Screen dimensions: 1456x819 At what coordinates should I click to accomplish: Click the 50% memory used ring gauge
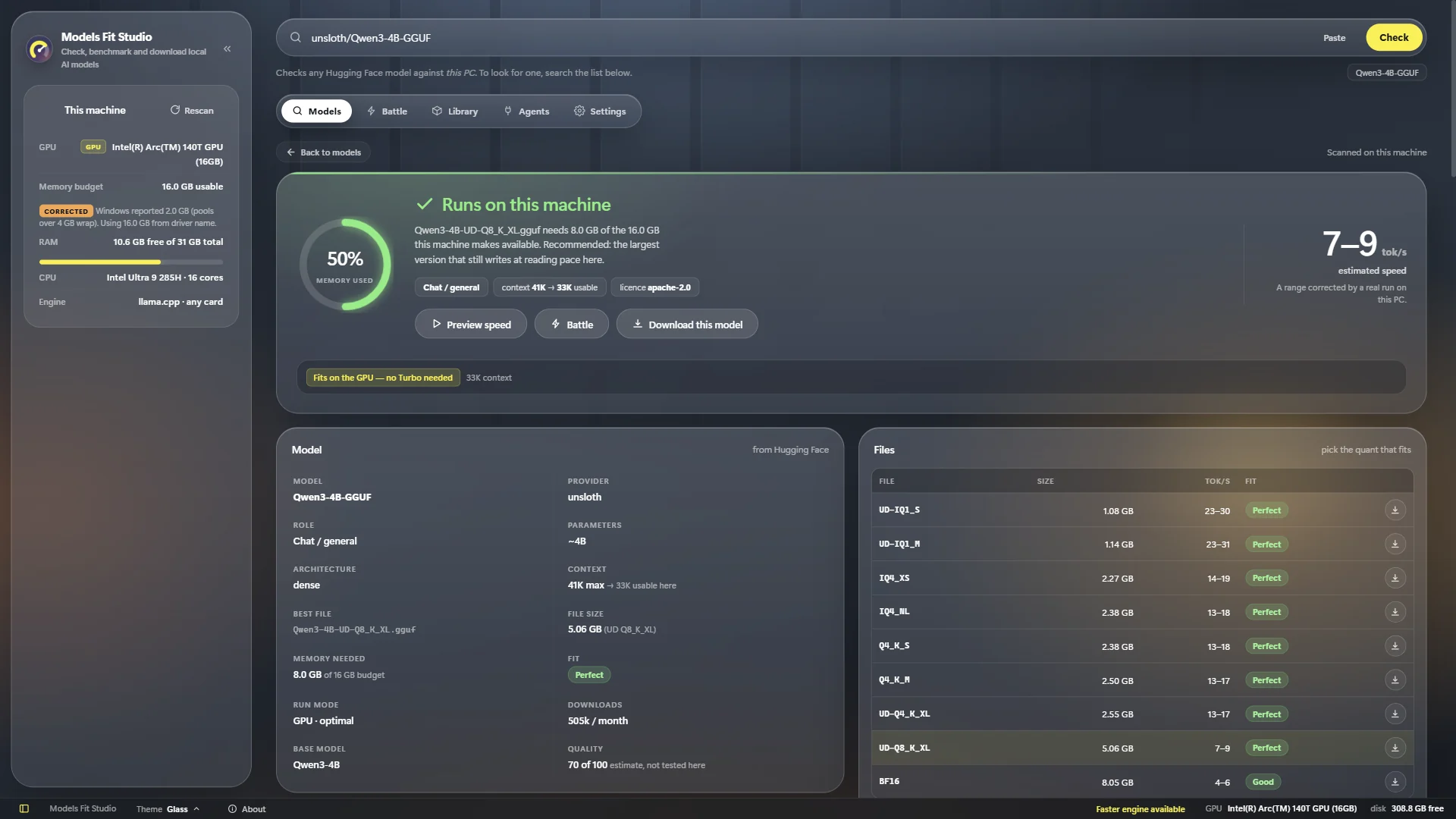pos(345,265)
